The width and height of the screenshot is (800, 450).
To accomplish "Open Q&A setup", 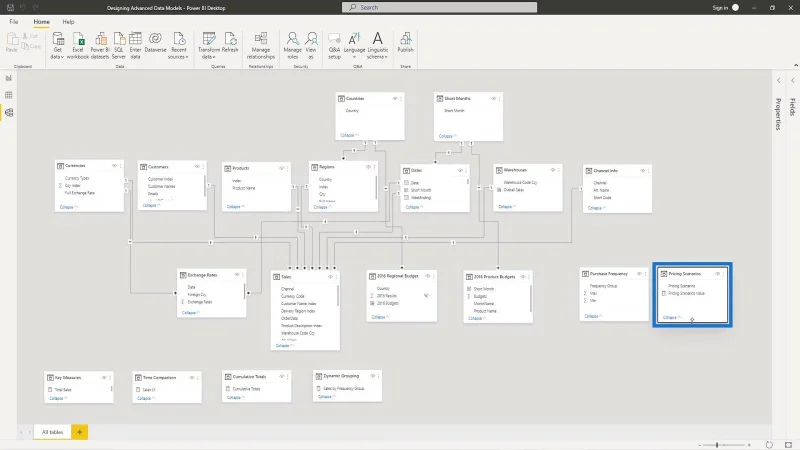I will click(x=334, y=45).
